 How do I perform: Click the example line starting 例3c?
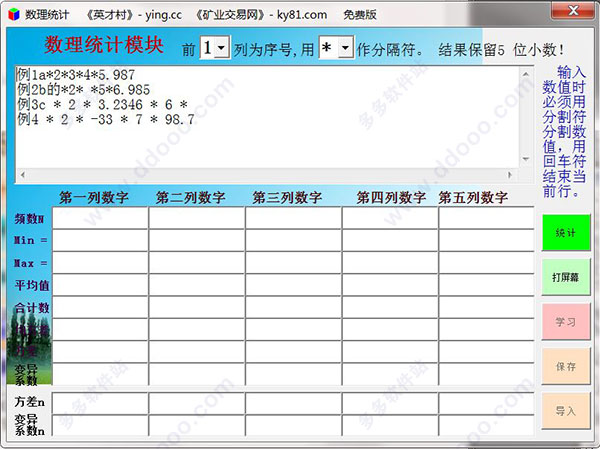pos(102,104)
